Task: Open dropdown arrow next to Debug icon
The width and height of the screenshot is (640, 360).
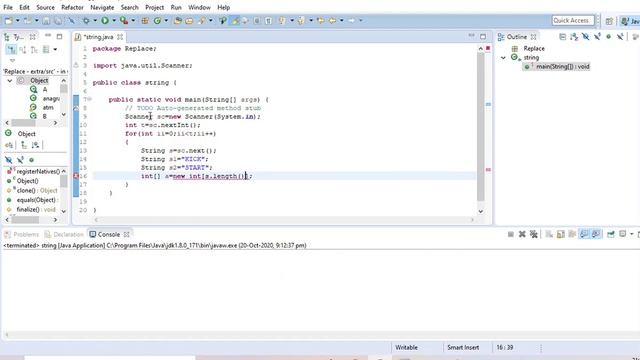Action: pos(95,20)
